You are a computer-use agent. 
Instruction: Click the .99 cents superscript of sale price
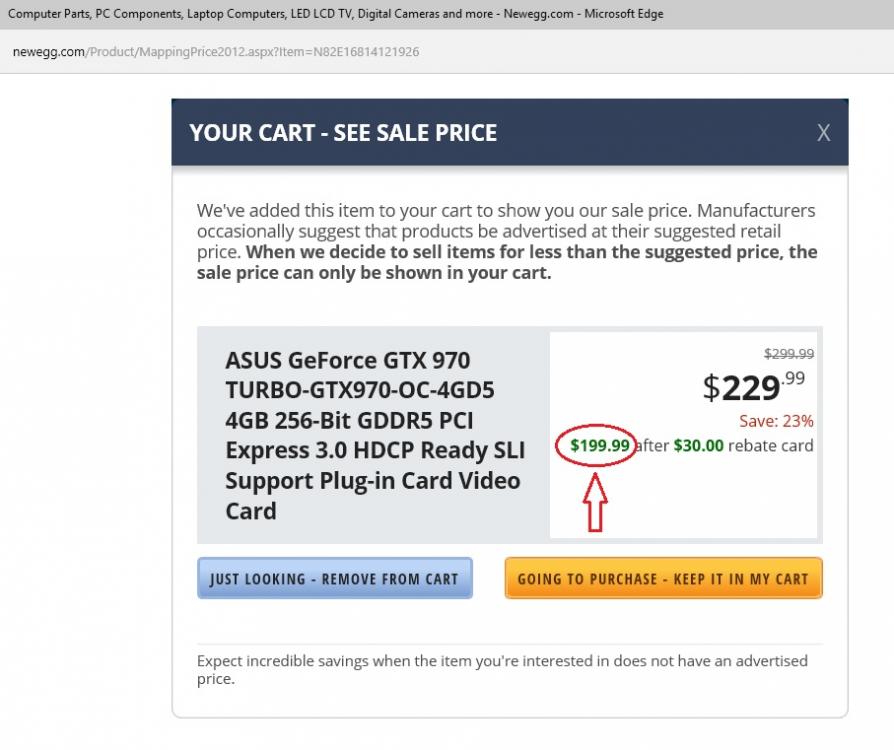coord(794,378)
